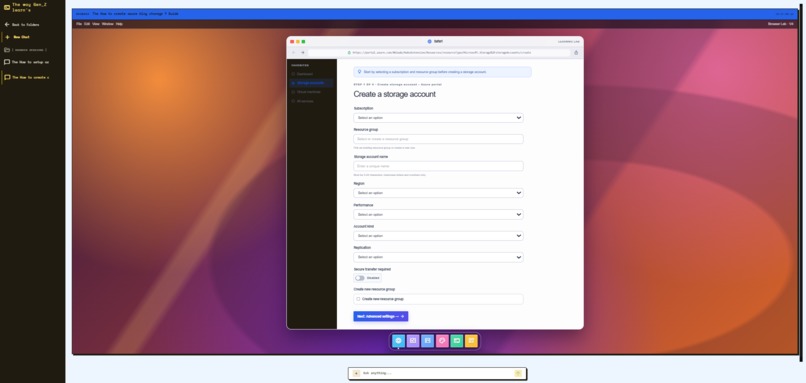This screenshot has width=806, height=383.
Task: Click browser back arrow
Action: [294, 52]
